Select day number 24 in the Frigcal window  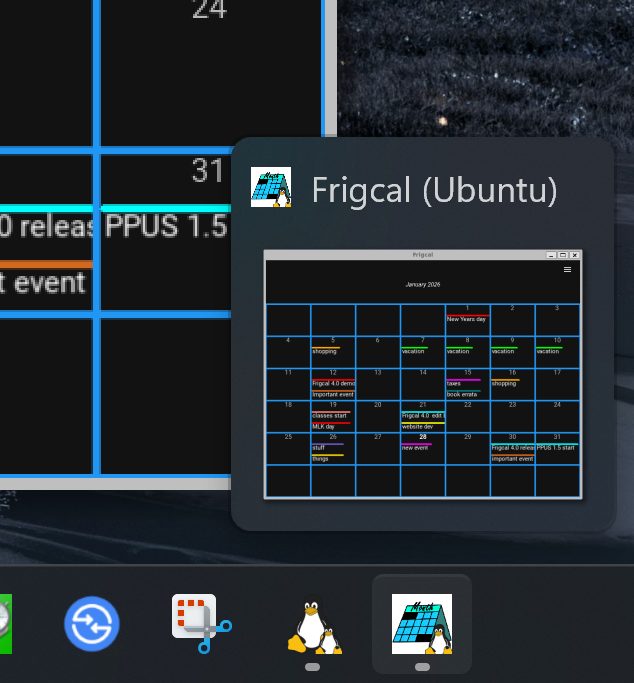209,9
